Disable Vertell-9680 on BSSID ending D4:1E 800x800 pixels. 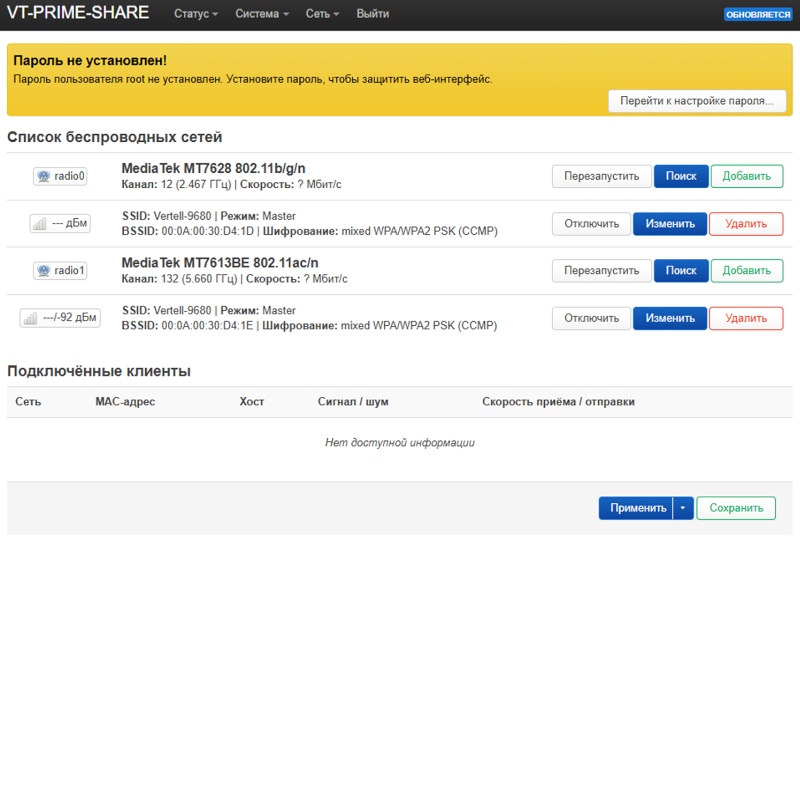point(591,318)
